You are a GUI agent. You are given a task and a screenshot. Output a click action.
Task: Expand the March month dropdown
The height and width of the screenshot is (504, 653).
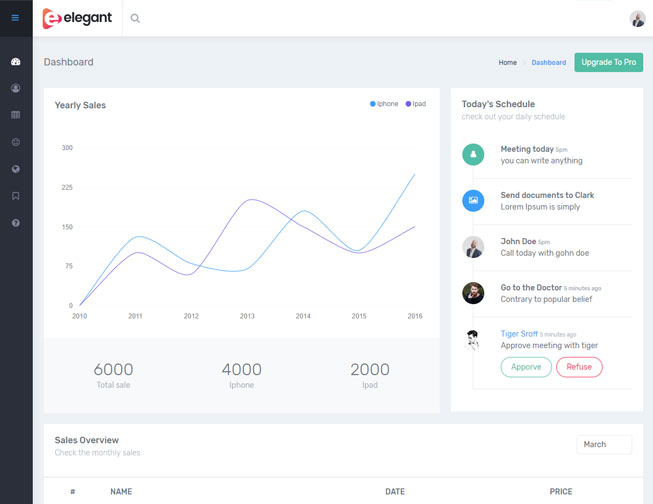click(x=604, y=444)
